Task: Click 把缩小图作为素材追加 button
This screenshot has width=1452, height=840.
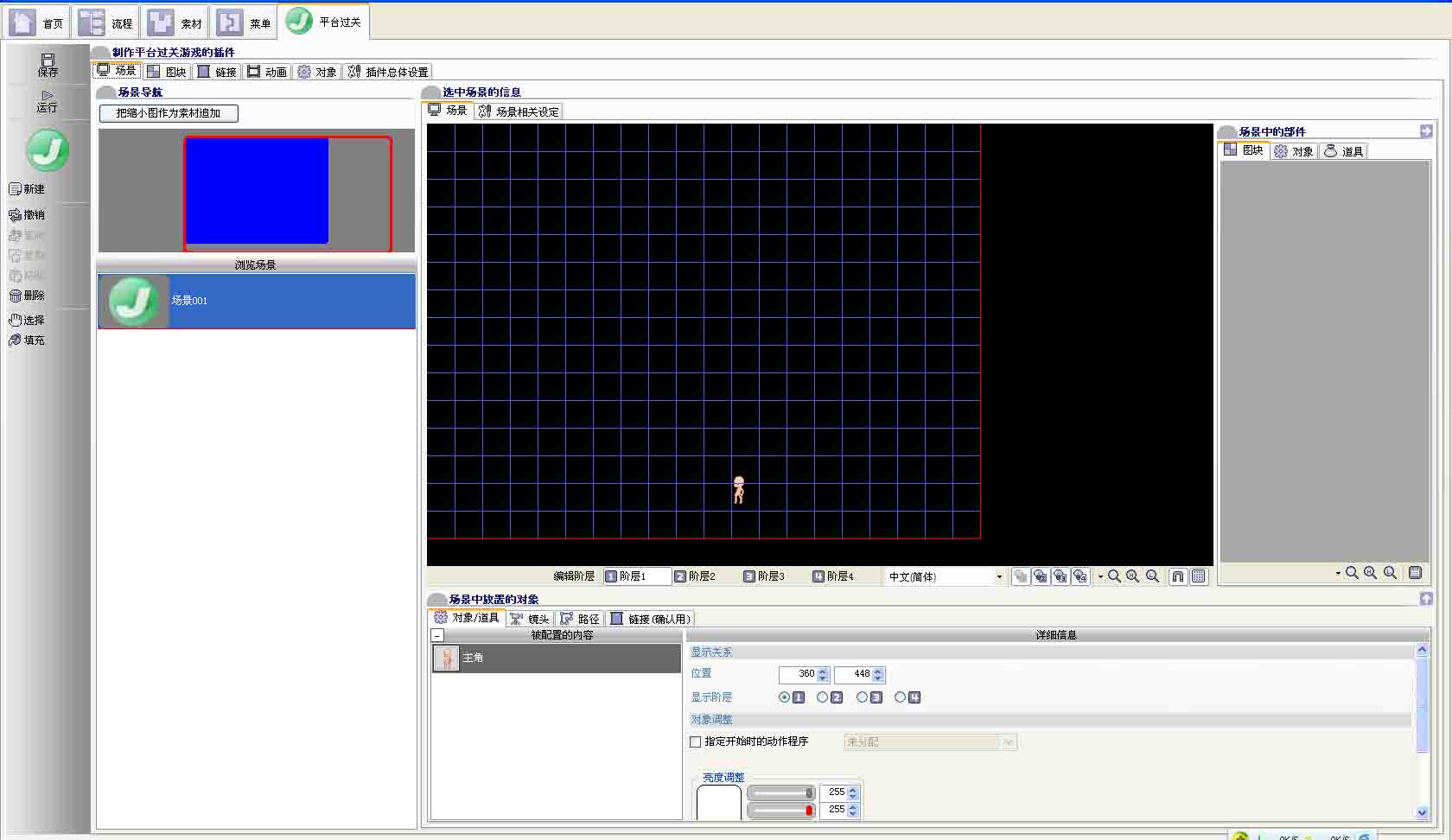Action: click(169, 113)
